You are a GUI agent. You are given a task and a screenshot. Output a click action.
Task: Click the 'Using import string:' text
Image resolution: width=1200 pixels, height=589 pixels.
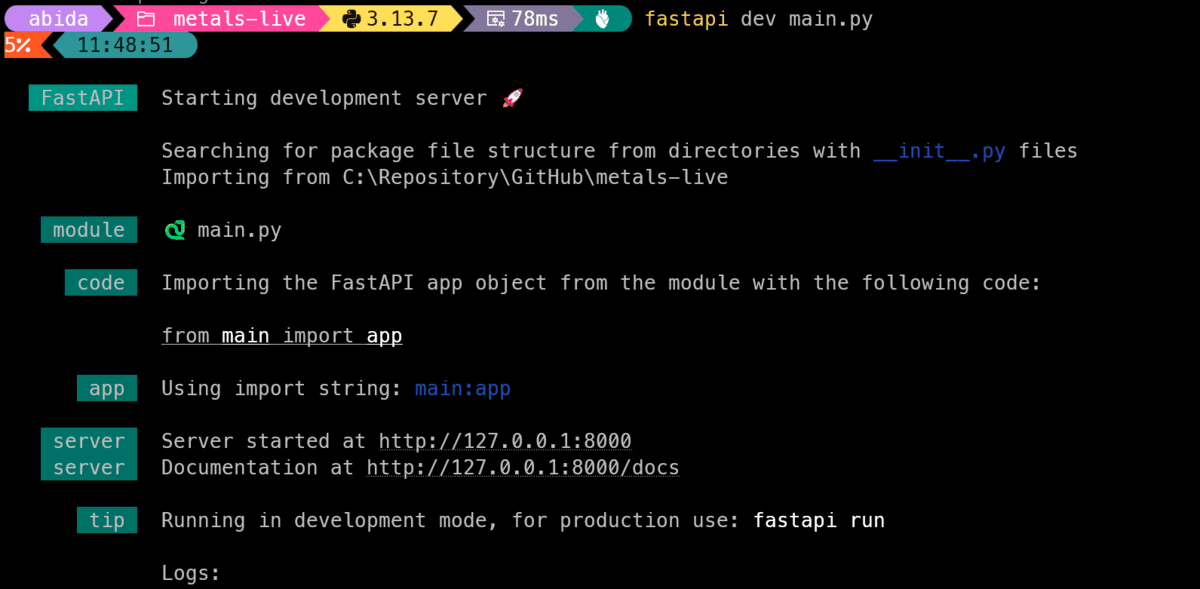[x=282, y=388]
